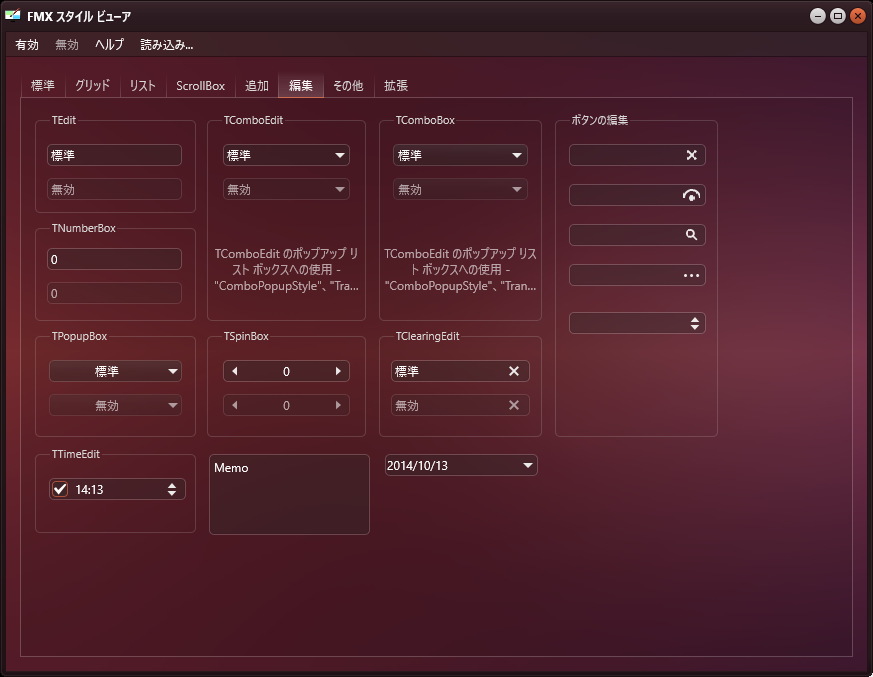
Task: Click the stepper arrows beside 14:13
Action: tap(172, 489)
